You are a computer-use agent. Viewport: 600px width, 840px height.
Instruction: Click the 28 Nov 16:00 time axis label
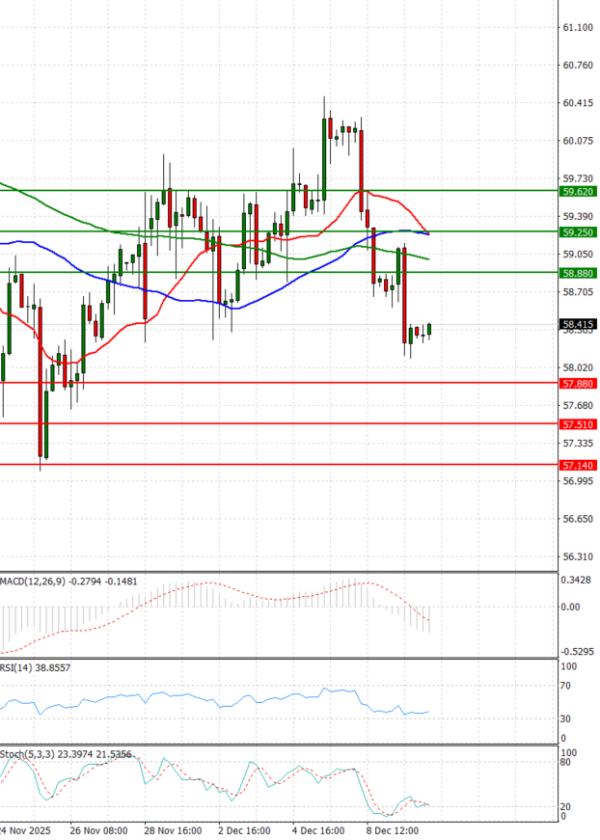(x=174, y=830)
